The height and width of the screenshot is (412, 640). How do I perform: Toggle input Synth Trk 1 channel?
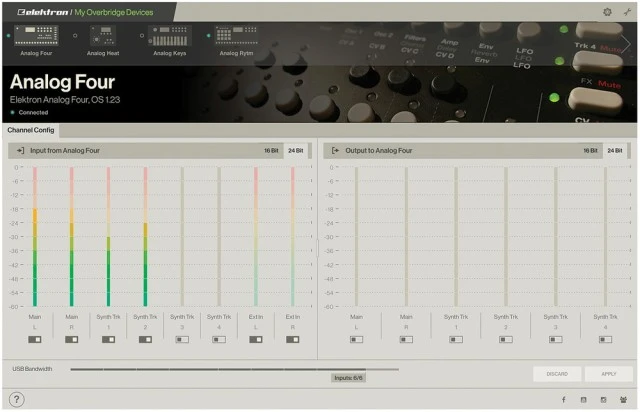[x=108, y=339]
